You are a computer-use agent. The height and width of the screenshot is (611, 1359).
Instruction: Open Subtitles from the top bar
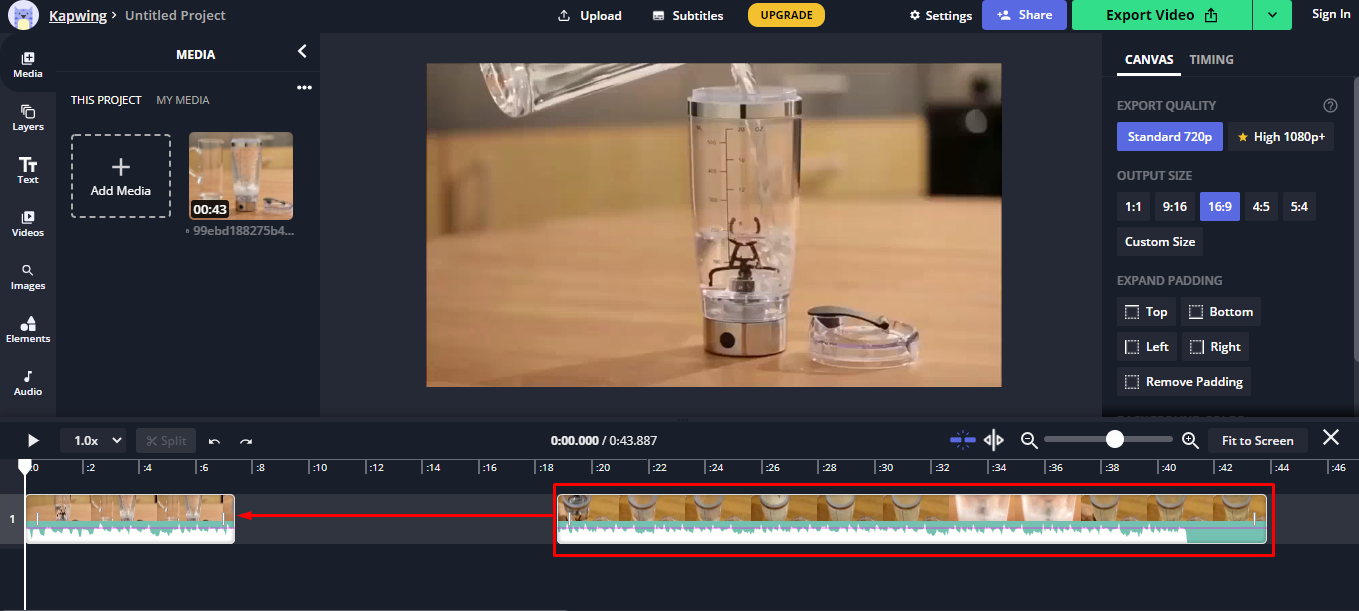pyautogui.click(x=687, y=15)
